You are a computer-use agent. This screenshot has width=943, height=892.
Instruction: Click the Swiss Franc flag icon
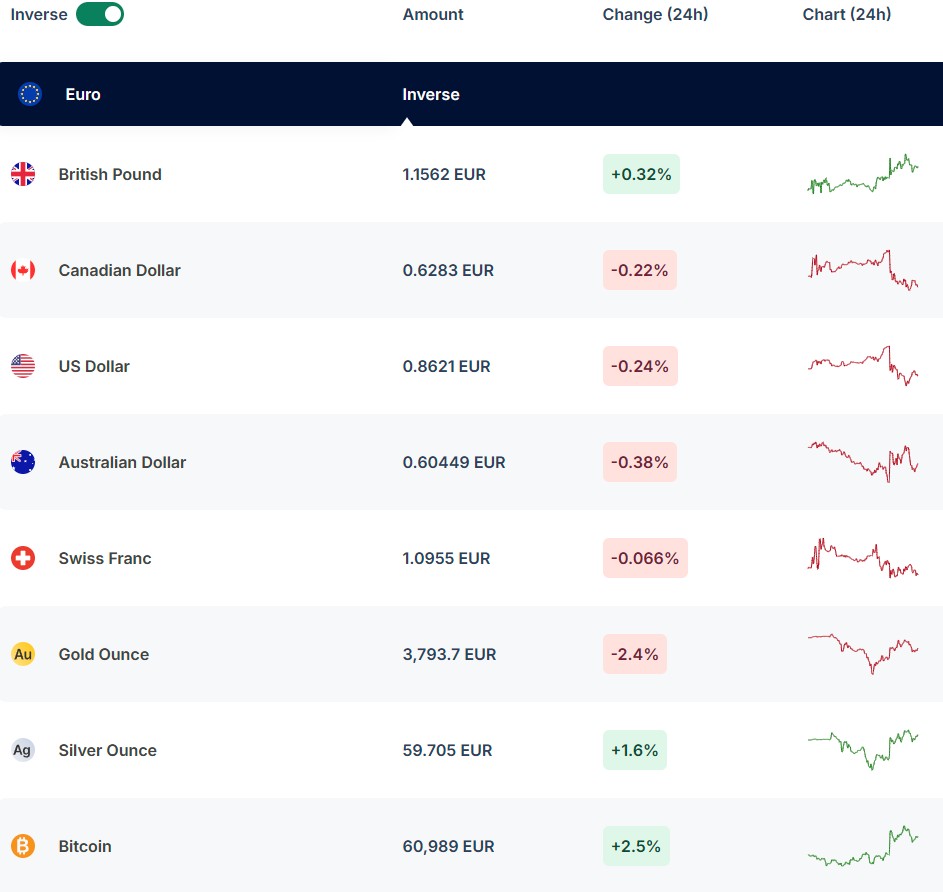(x=23, y=558)
